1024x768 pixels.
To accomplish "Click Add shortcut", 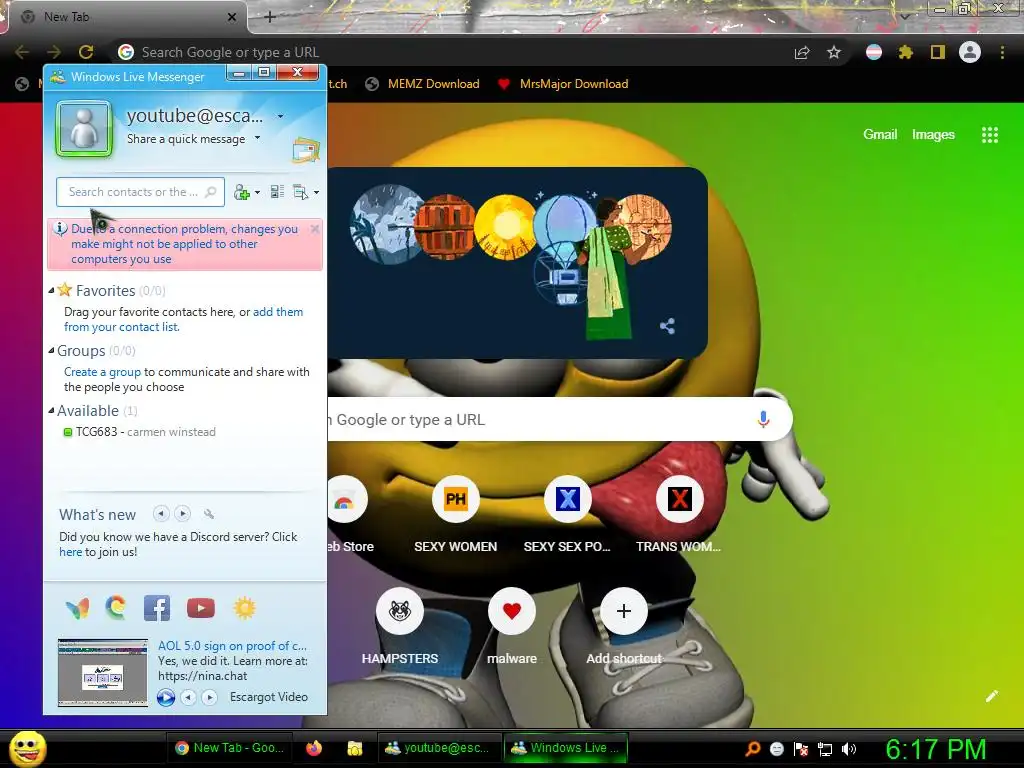I will (624, 626).
